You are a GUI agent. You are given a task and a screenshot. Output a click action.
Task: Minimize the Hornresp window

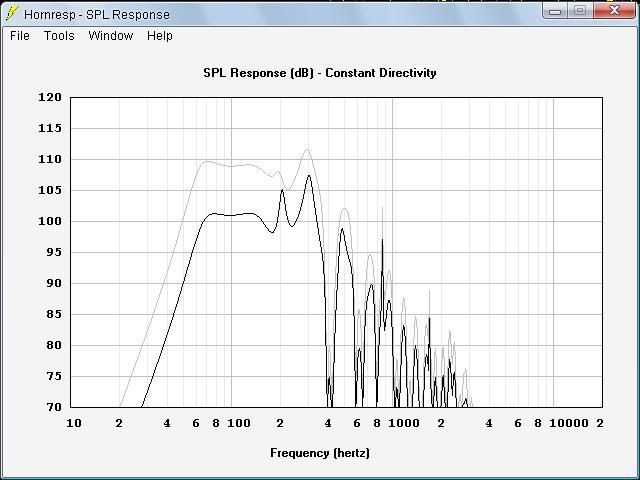pyautogui.click(x=557, y=11)
